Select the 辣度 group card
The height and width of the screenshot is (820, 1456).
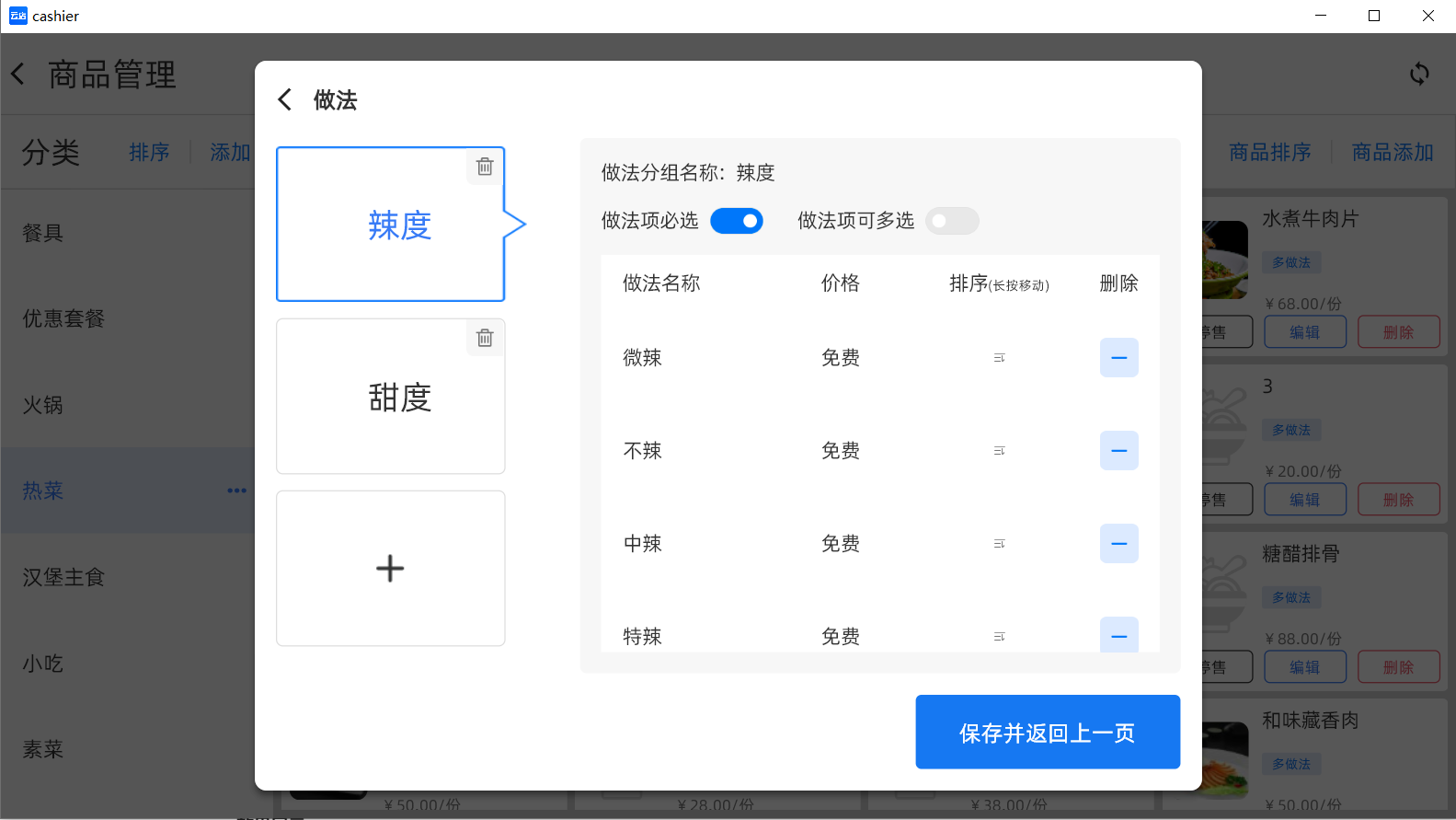(391, 225)
